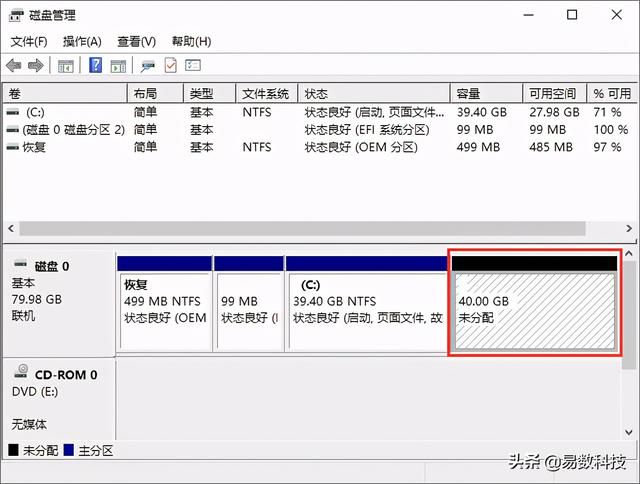Viewport: 640px width, 484px height.
Task: Select the 99 MB EFI partition block
Action: [249, 304]
